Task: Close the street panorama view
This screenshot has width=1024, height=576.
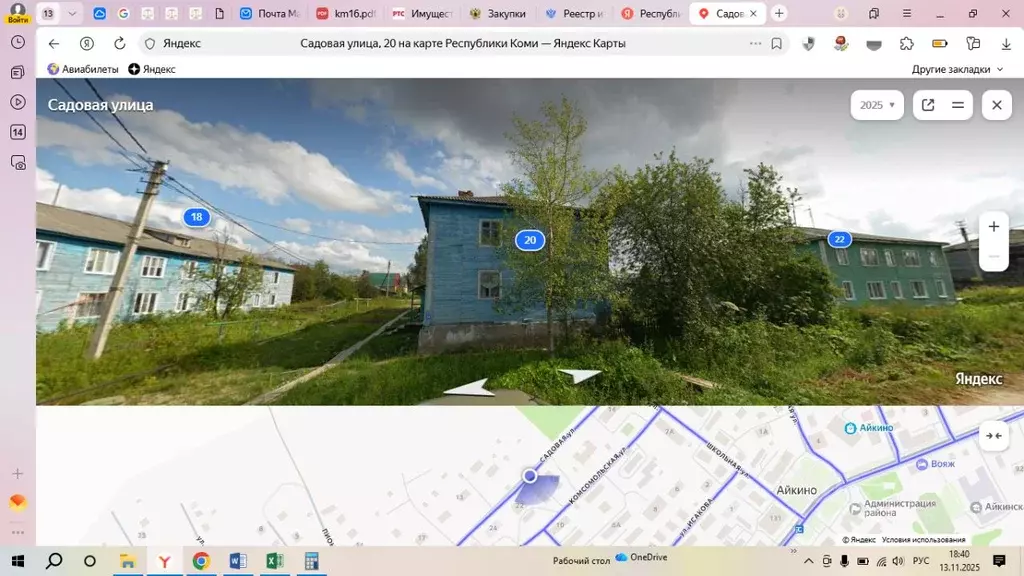Action: click(996, 105)
